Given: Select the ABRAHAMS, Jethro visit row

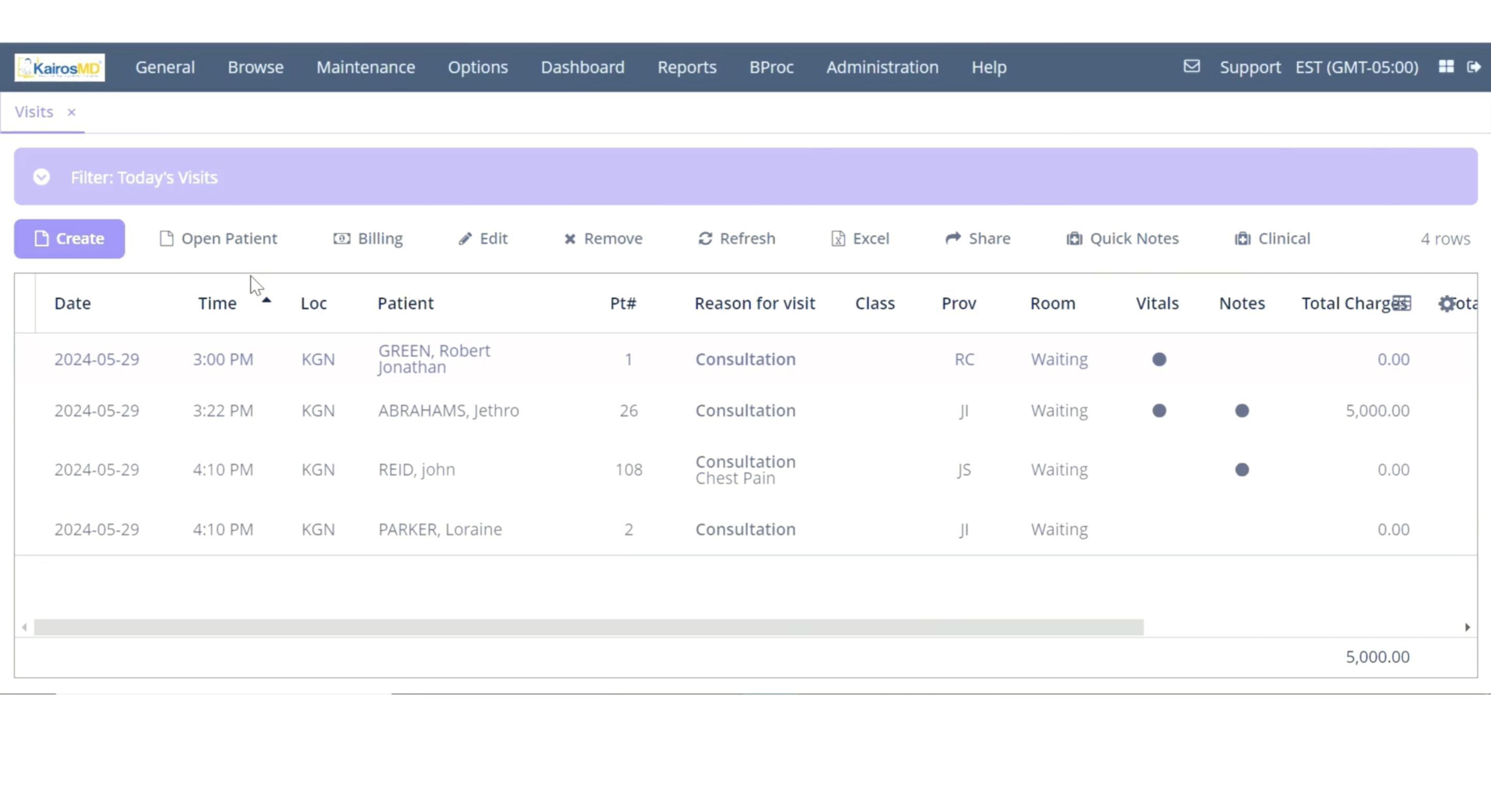Looking at the screenshot, I should (x=449, y=410).
